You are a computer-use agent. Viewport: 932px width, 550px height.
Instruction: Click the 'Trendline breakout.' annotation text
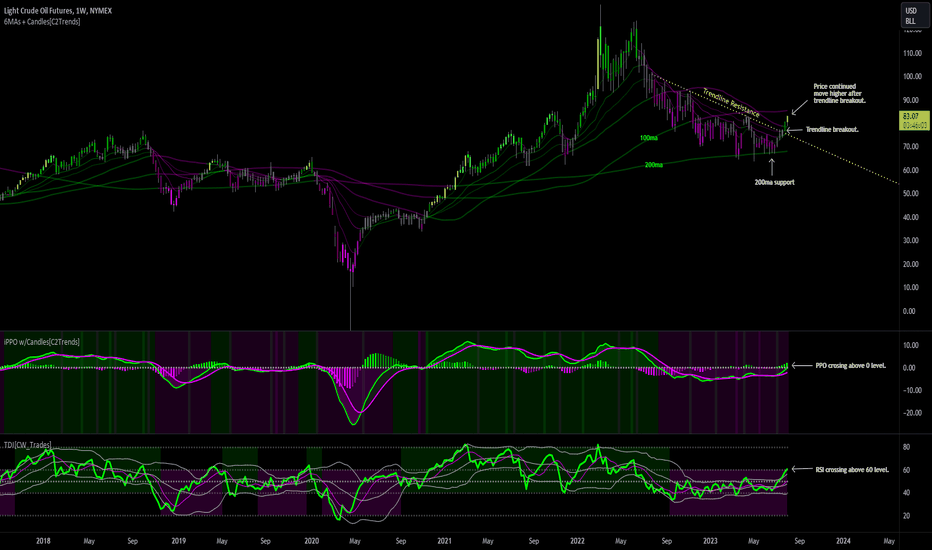point(832,130)
